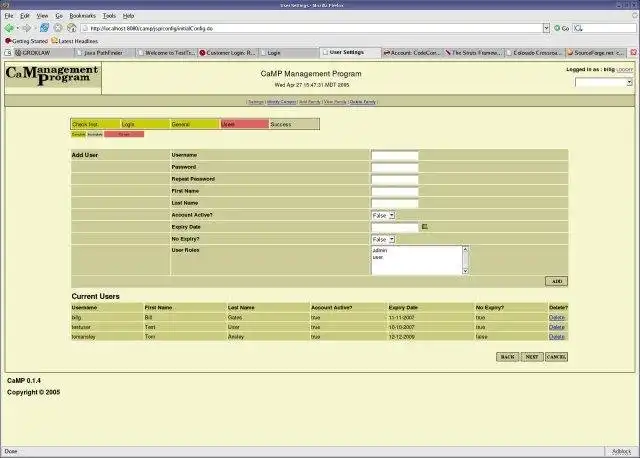
Task: Click the Adblock status bar item
Action: (x=621, y=451)
